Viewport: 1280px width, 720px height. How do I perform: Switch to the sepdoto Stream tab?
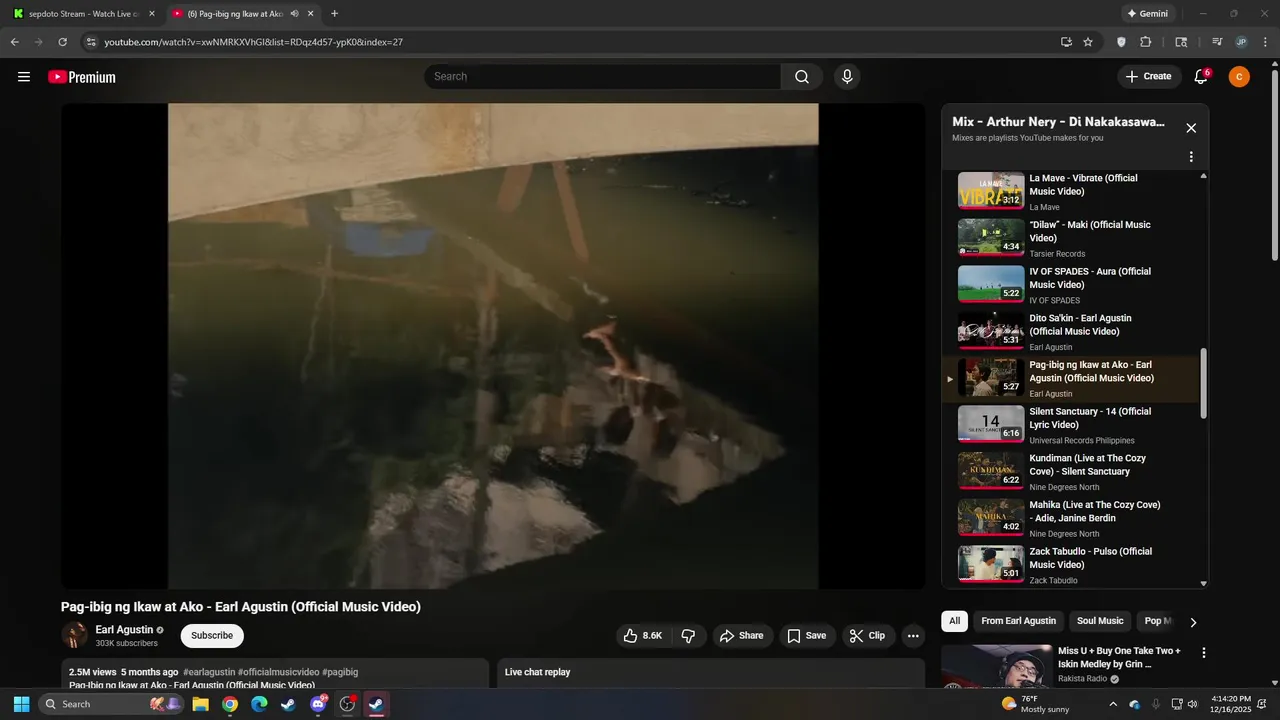pyautogui.click(x=83, y=14)
